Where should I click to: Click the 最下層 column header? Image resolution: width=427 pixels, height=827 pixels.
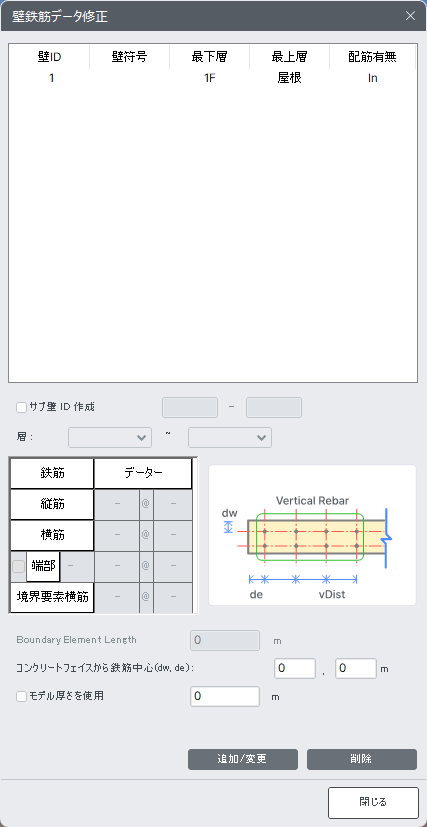click(209, 57)
